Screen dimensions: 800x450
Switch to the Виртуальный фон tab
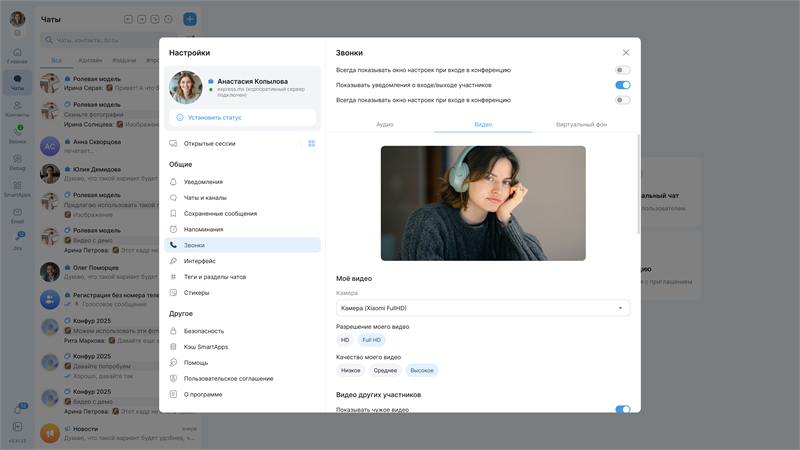581,124
